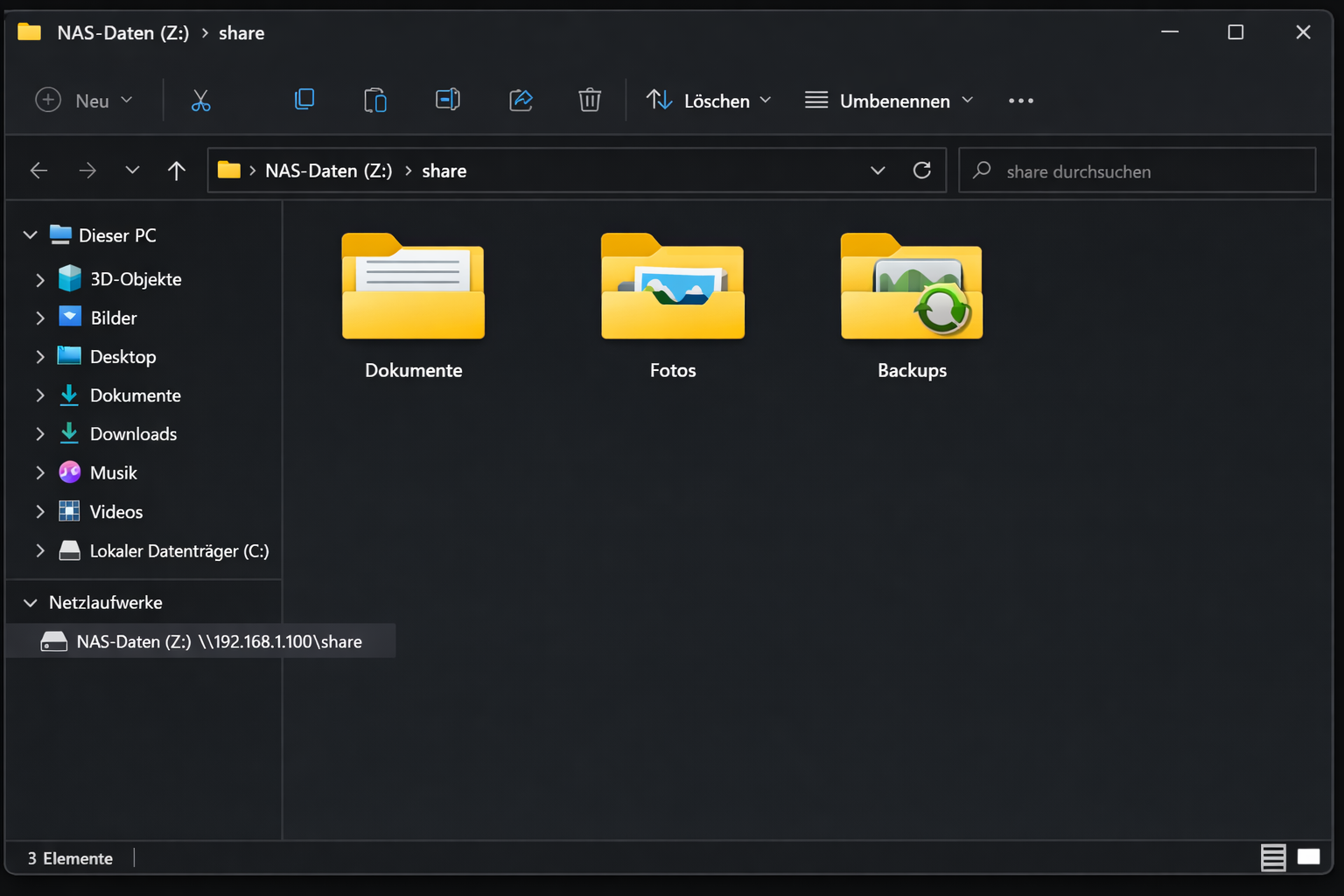Click the Share icon in the toolbar

tap(521, 100)
